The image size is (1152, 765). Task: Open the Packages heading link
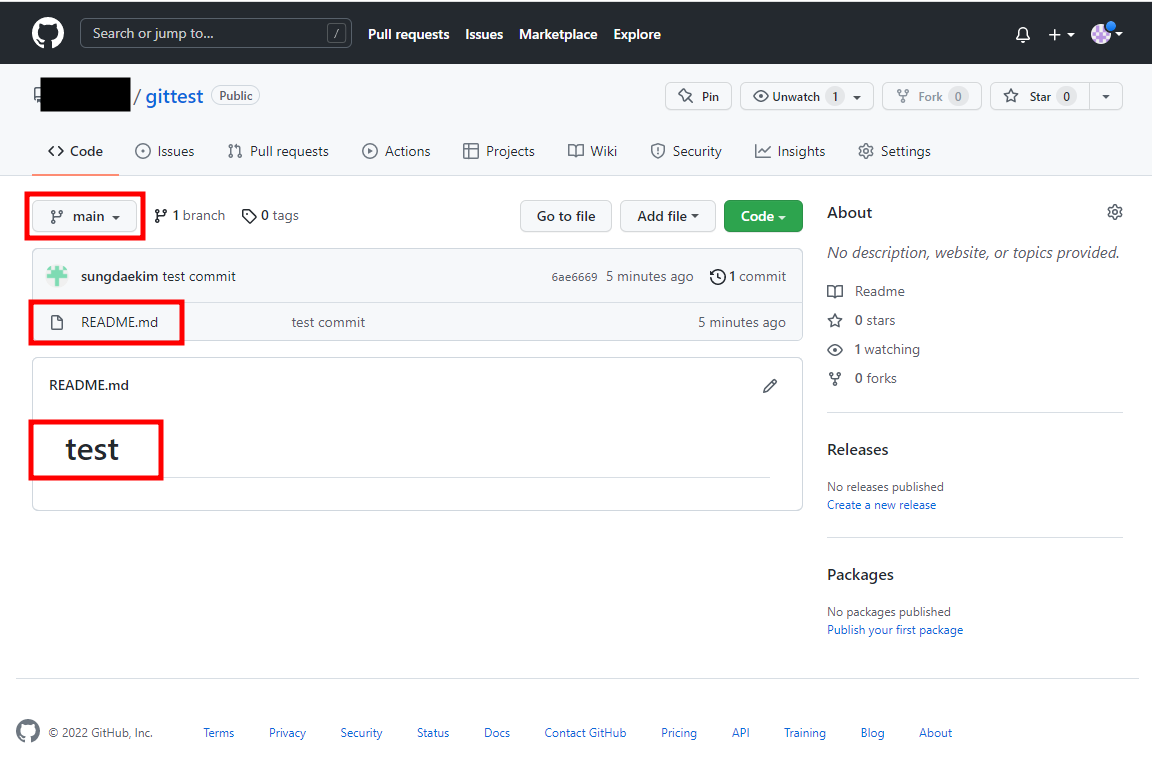[860, 575]
